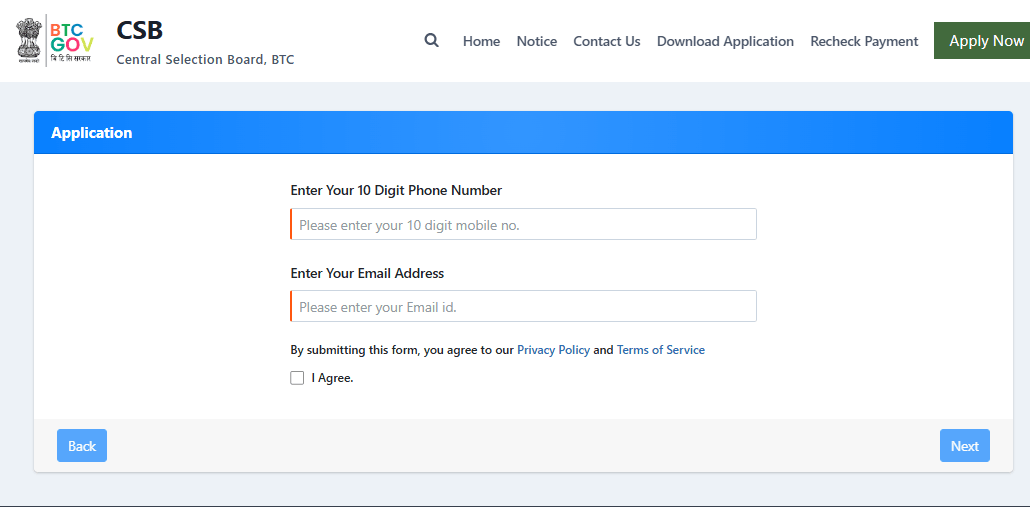Focus the Email id input field
1030x507 pixels.
click(523, 307)
